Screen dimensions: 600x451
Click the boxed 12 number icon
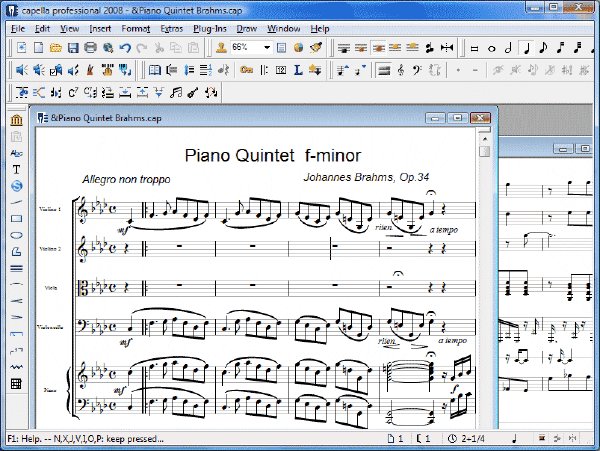pos(281,70)
